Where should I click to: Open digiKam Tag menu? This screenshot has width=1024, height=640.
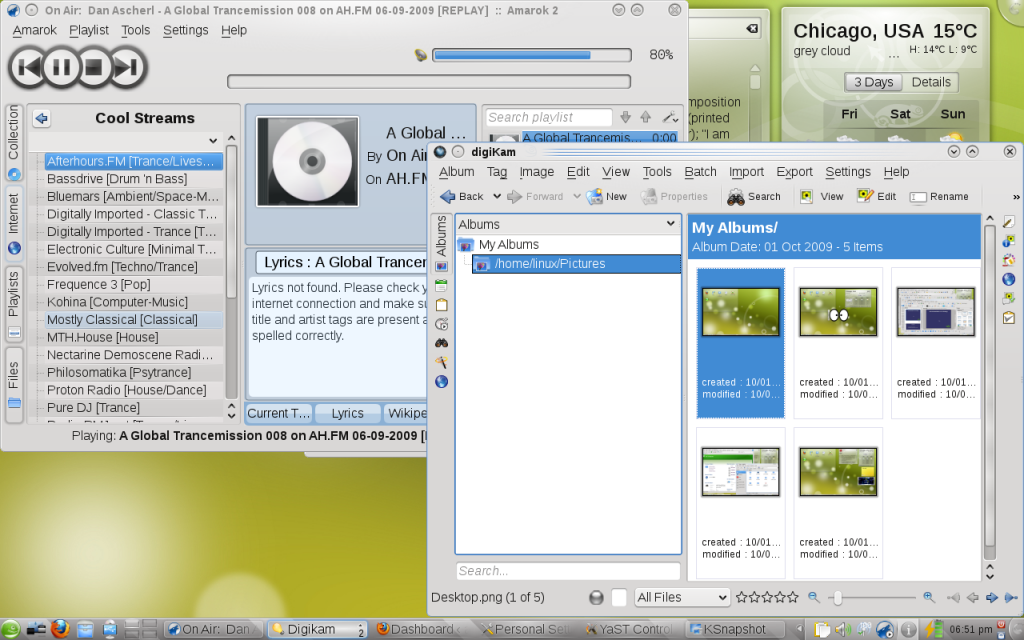click(496, 172)
